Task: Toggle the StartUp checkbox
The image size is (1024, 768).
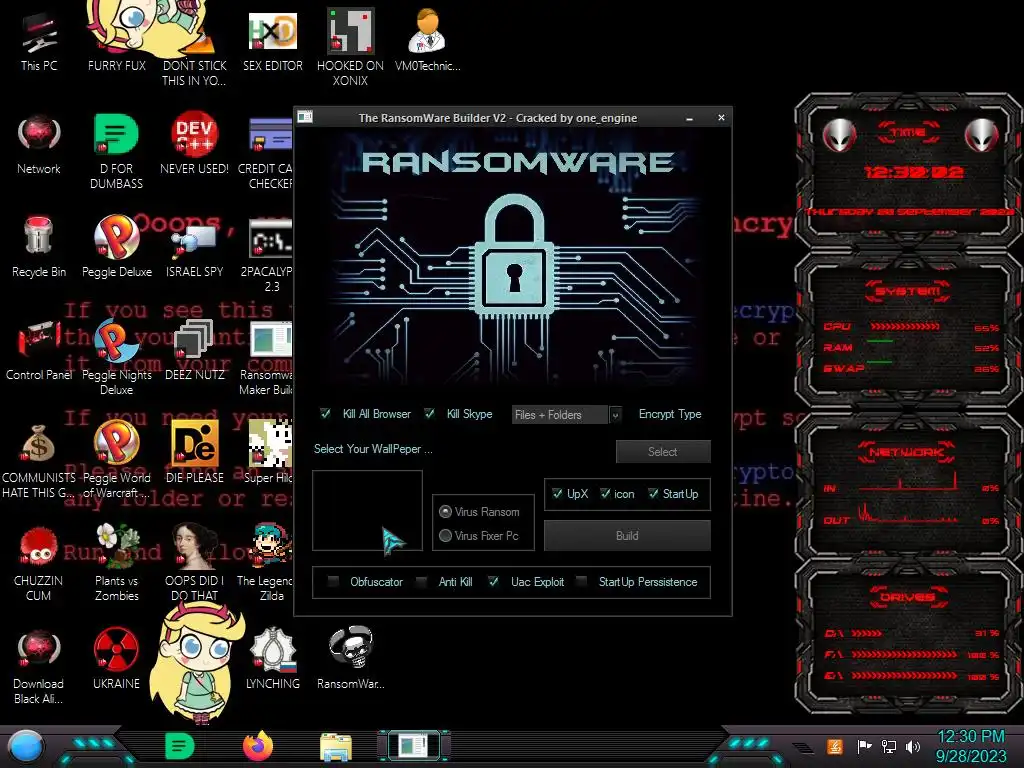Action: pyautogui.click(x=653, y=494)
